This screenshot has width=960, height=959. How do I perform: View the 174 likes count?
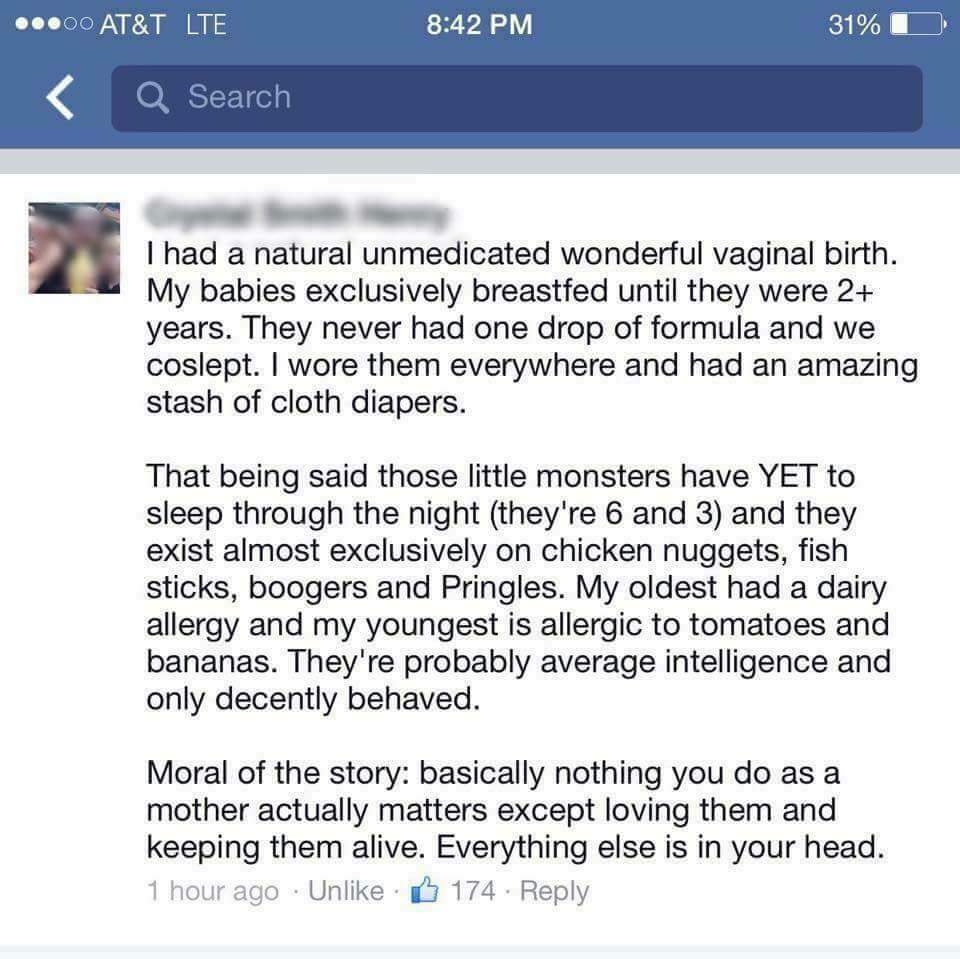pos(473,890)
